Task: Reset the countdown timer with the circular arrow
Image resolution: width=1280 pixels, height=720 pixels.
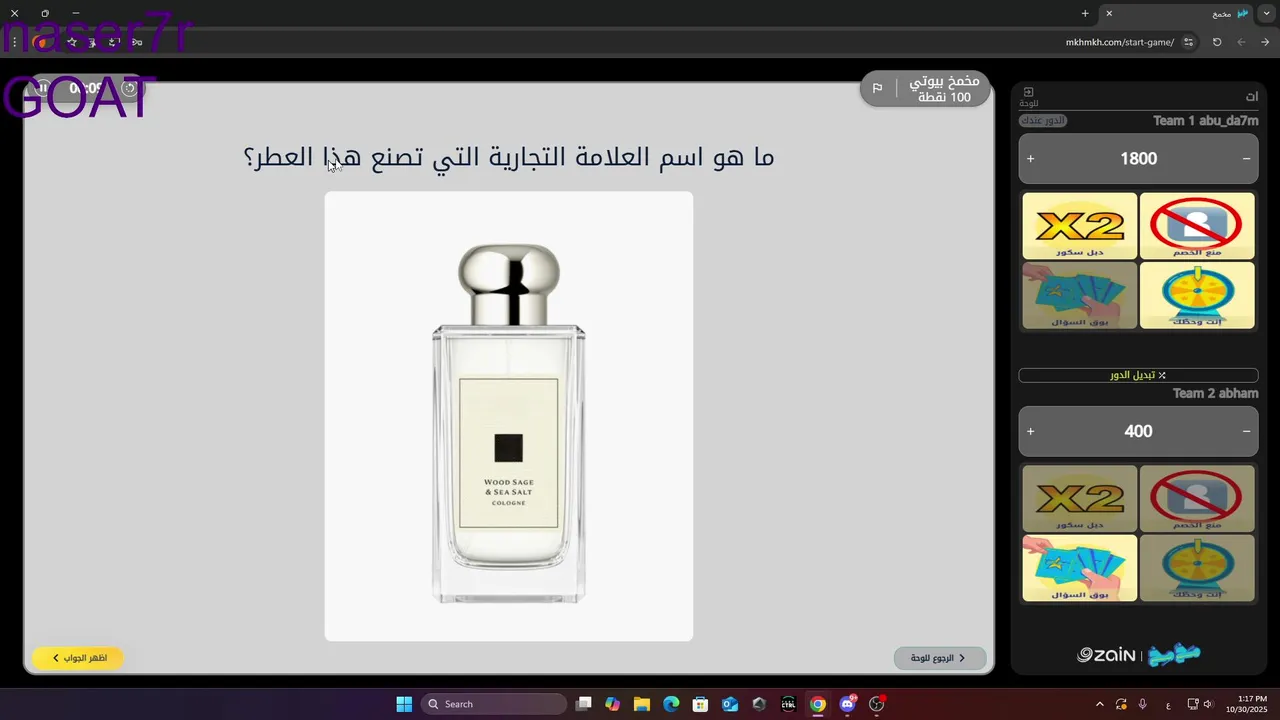Action: [x=129, y=88]
